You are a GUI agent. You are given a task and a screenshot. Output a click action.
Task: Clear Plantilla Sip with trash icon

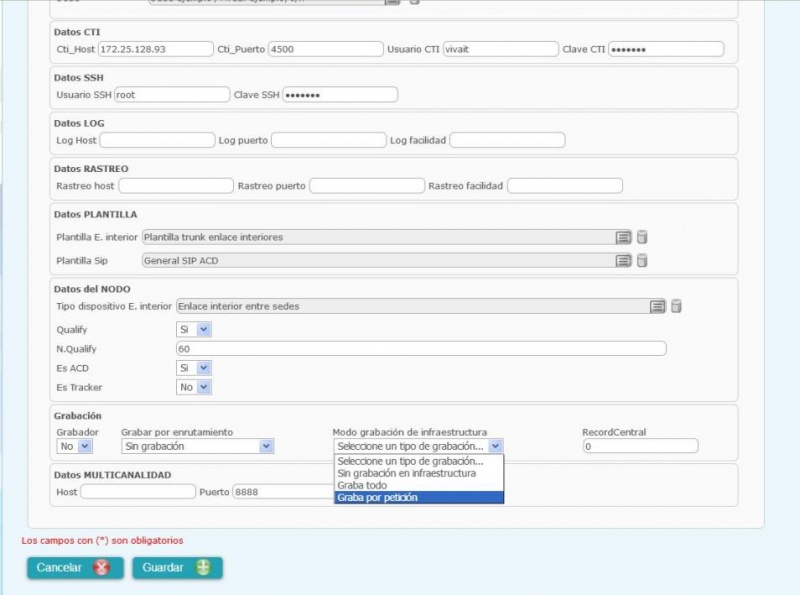642,261
